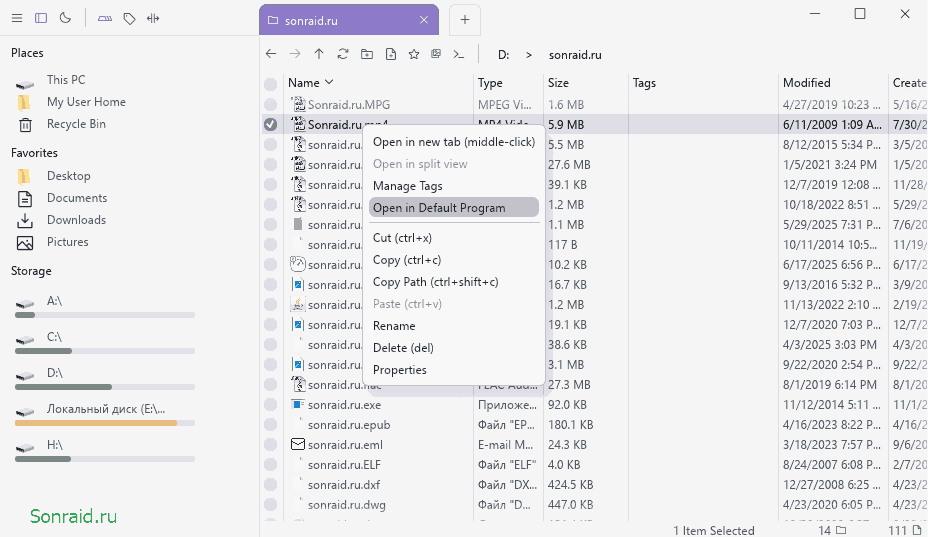Choose Open in new tab (middle-click)
The height and width of the screenshot is (537, 928).
click(x=453, y=142)
